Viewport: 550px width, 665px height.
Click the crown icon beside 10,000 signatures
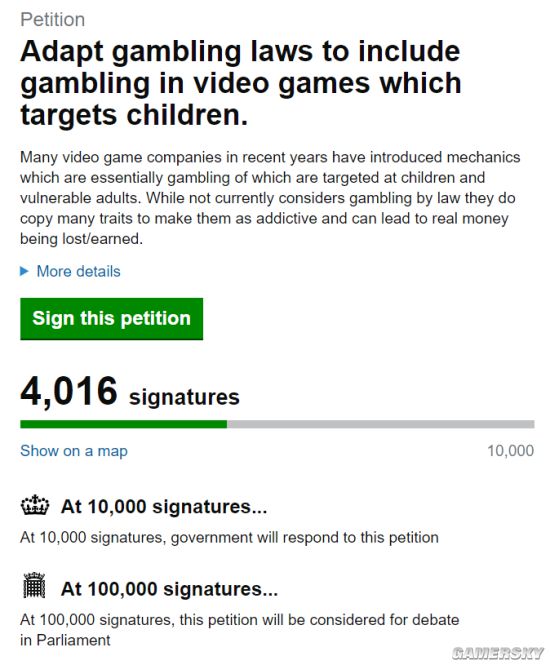35,505
